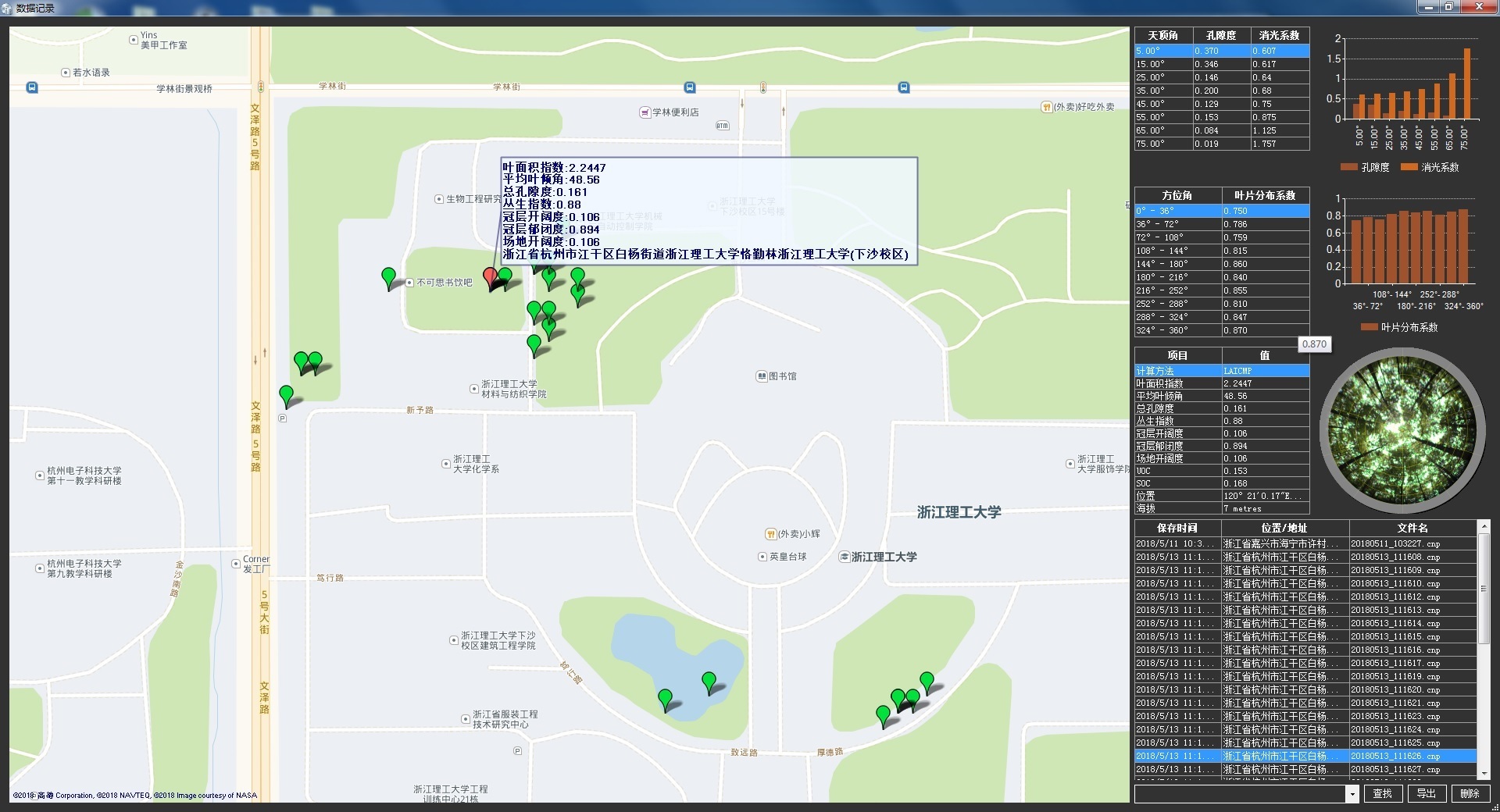
Task: Click the fisheye canopy photo
Action: (x=1402, y=432)
